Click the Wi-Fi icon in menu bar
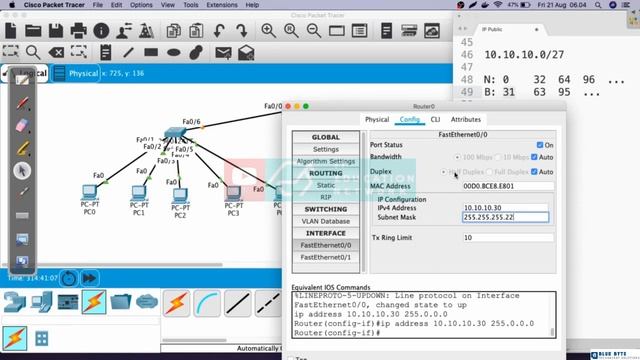Image resolution: width=640 pixels, height=360 pixels. click(498, 5)
